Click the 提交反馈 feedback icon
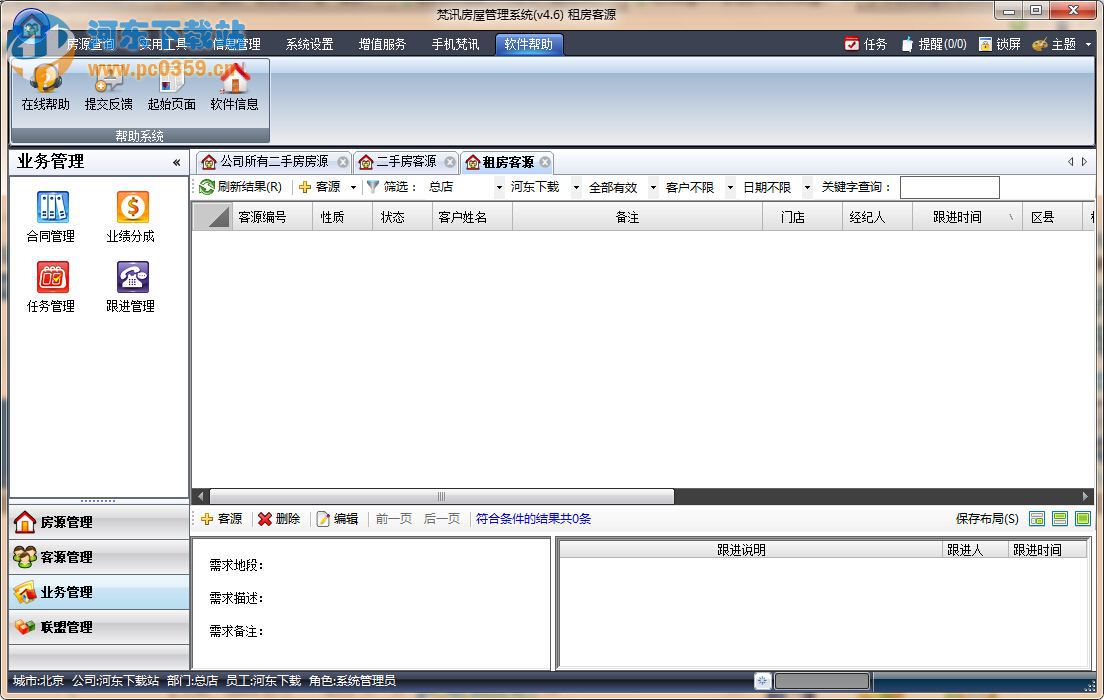The height and width of the screenshot is (700, 1104). [x=108, y=92]
